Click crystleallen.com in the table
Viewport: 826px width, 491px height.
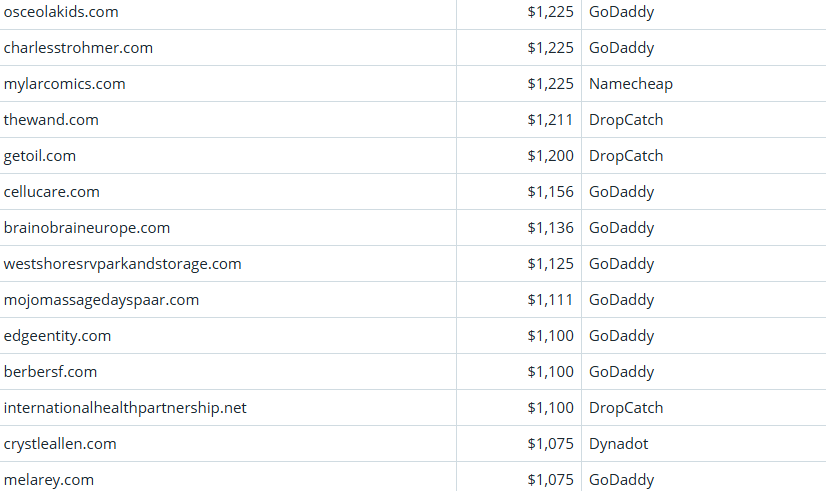tap(60, 444)
